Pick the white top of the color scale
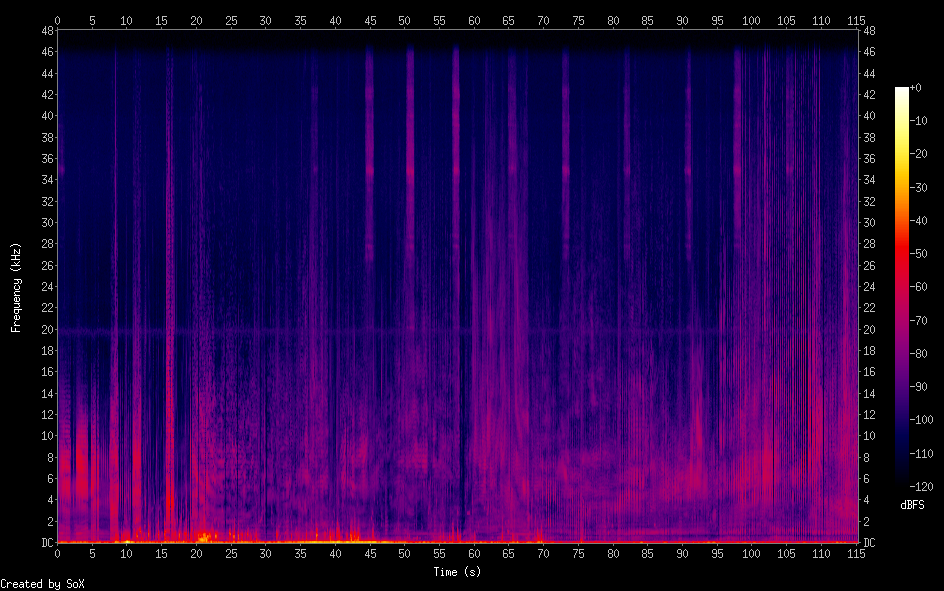The image size is (944, 591). coord(902,91)
